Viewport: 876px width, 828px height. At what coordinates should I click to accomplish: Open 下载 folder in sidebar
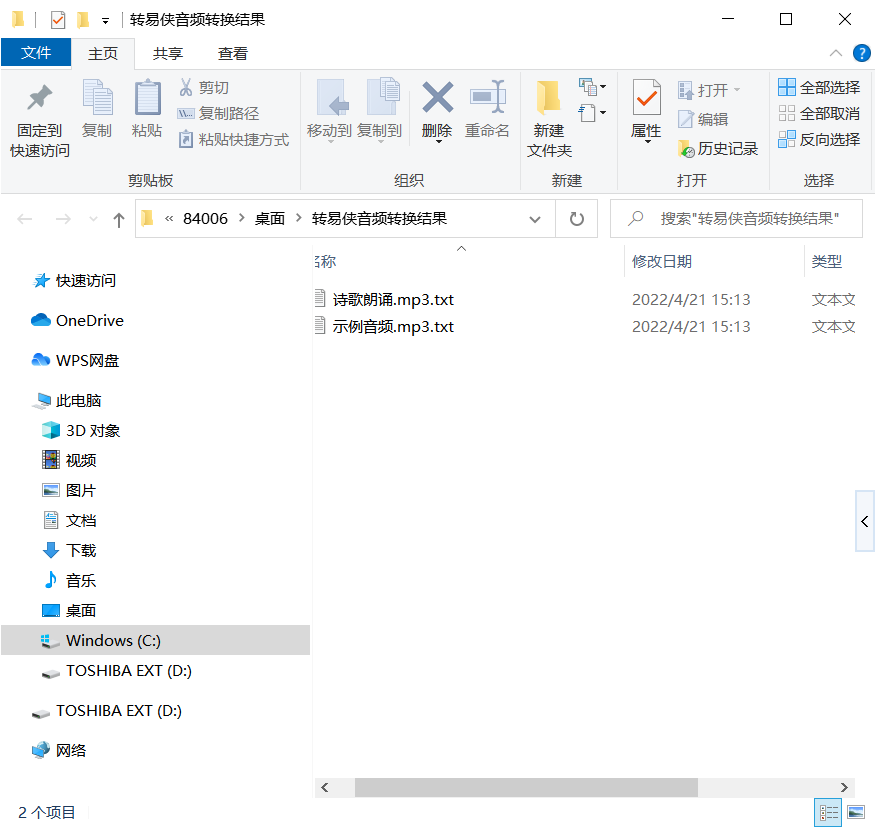(x=80, y=550)
